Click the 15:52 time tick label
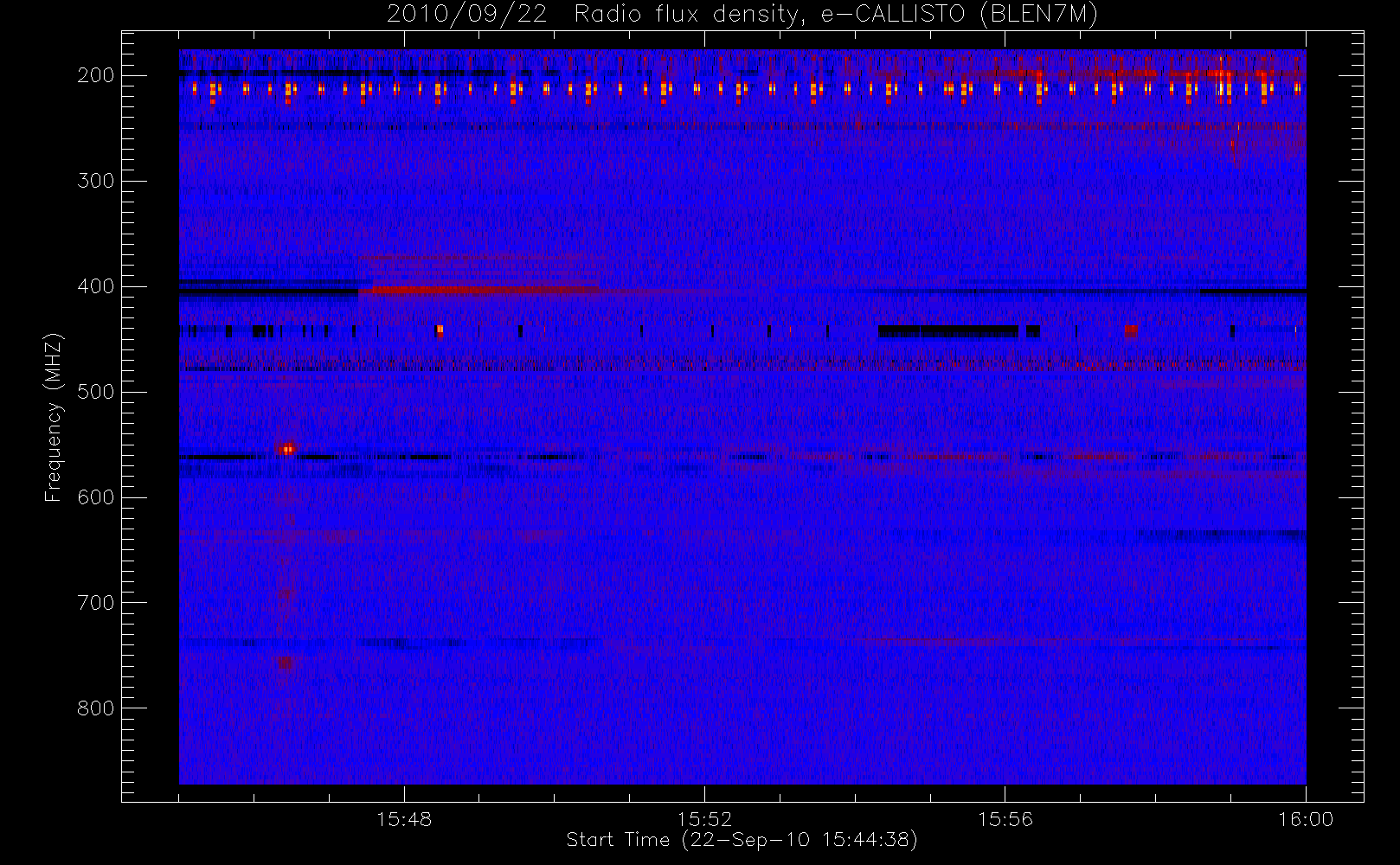1400x865 pixels. (x=704, y=819)
